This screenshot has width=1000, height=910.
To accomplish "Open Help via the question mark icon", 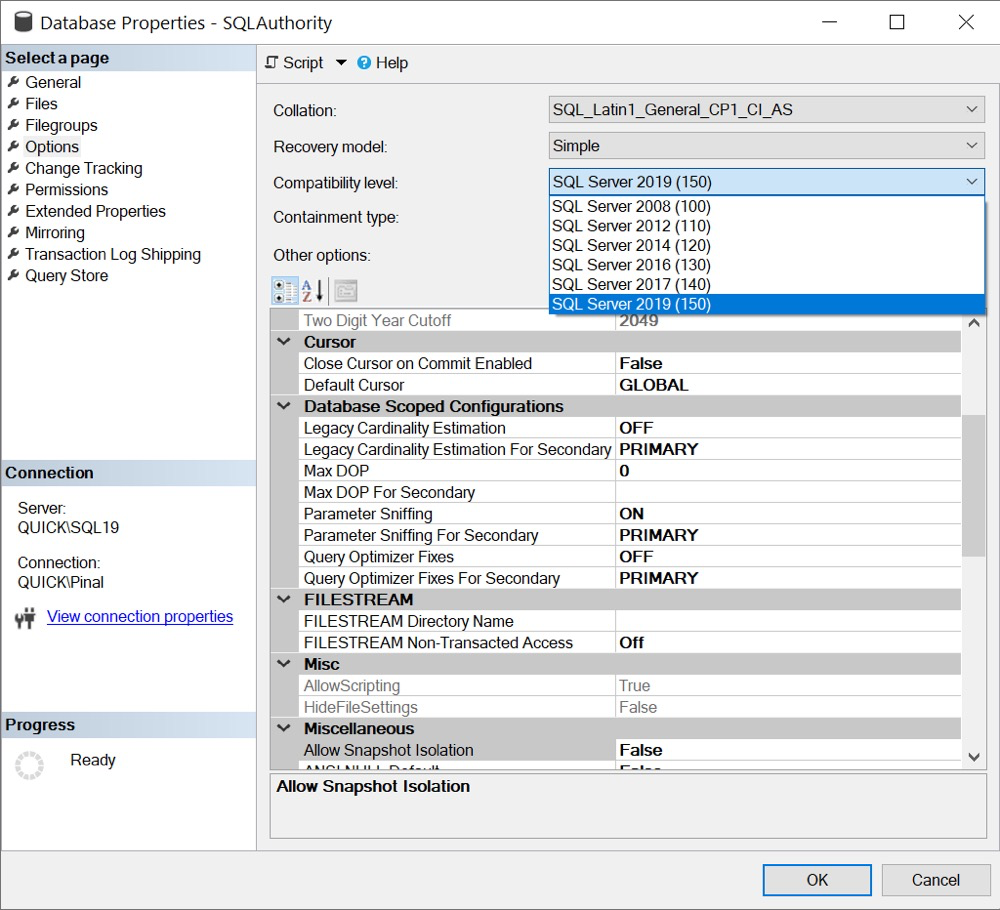I will 364,63.
